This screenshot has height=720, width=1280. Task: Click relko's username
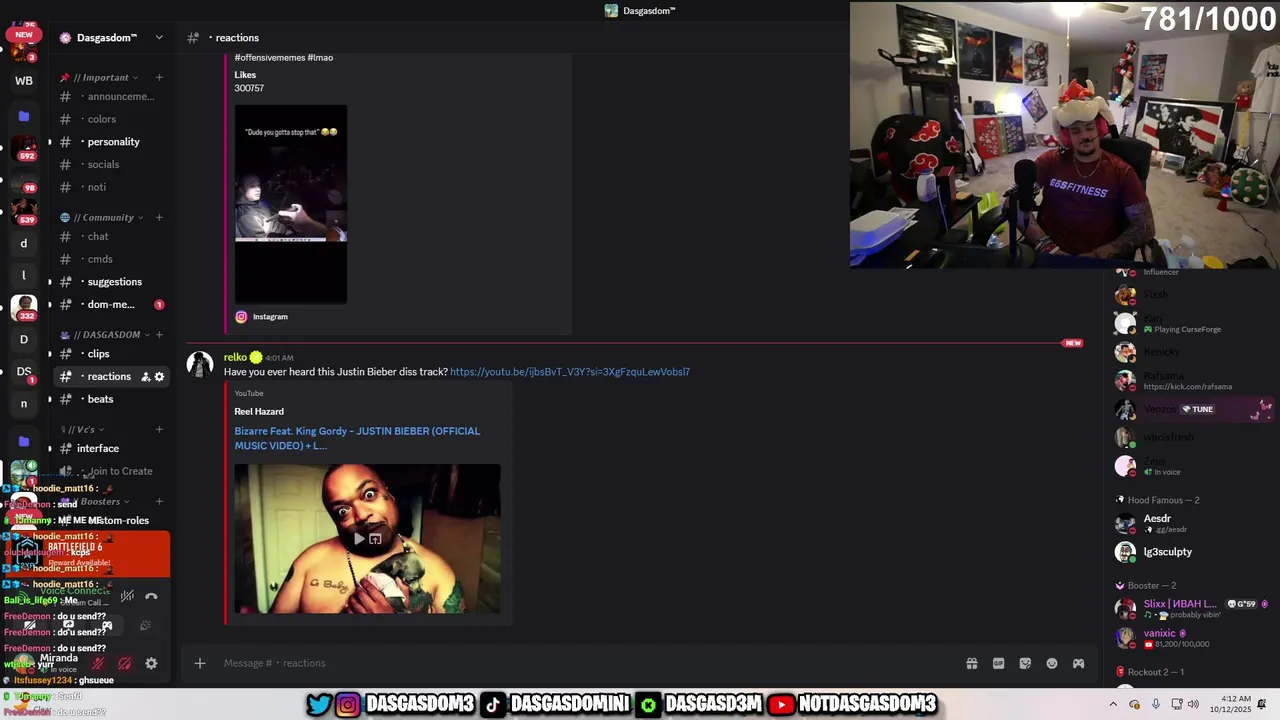coord(235,357)
